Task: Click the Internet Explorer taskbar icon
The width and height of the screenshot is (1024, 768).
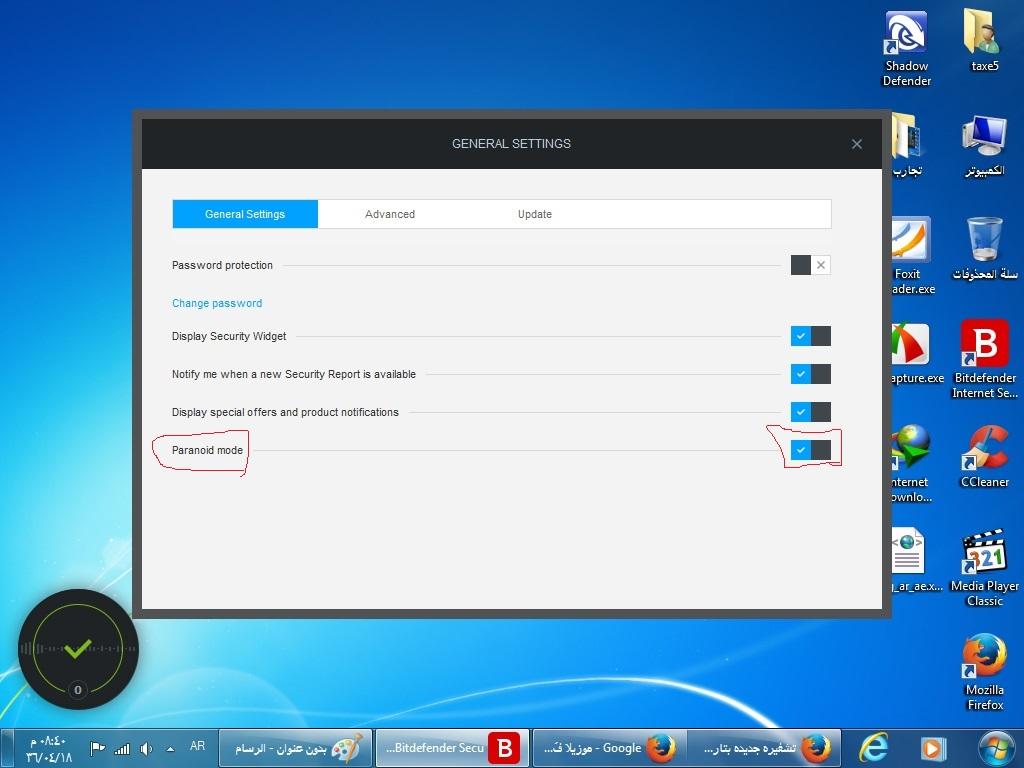Action: tap(873, 748)
